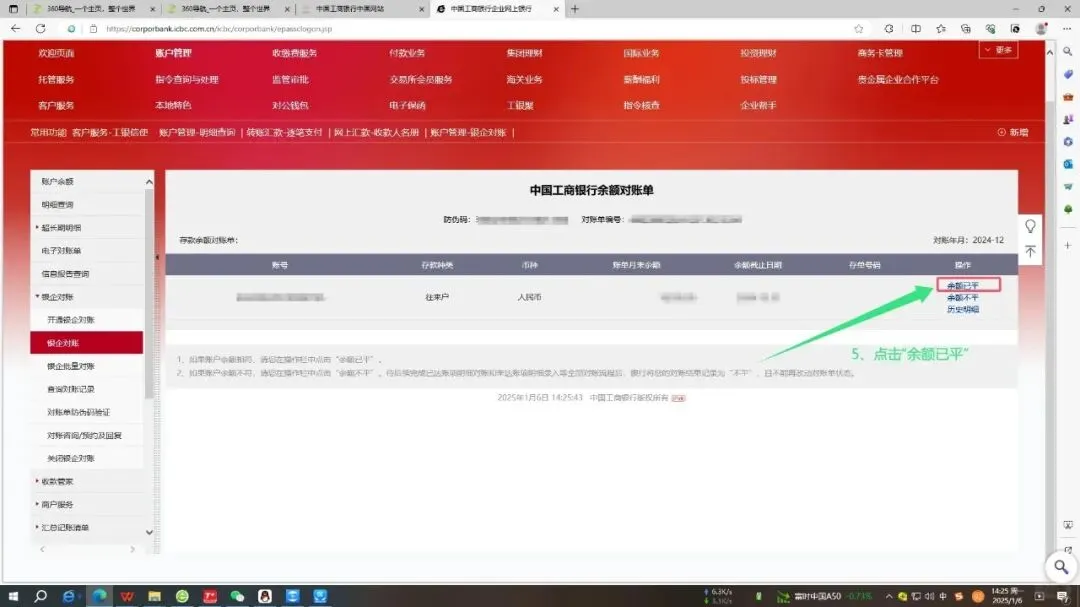Open the 欢迎页面 menu item

pyautogui.click(x=56, y=53)
